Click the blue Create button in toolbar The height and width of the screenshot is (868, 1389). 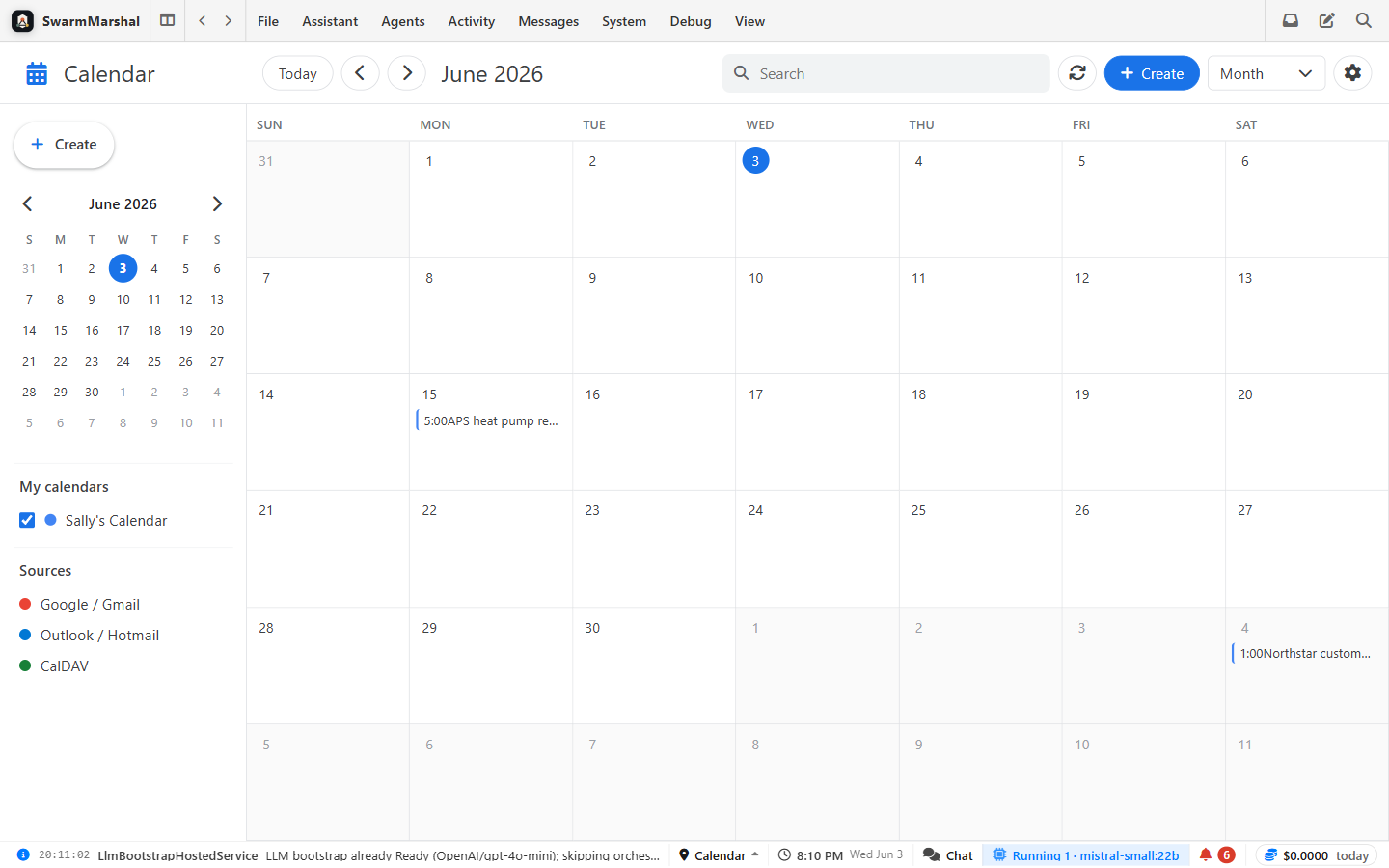pos(1152,73)
